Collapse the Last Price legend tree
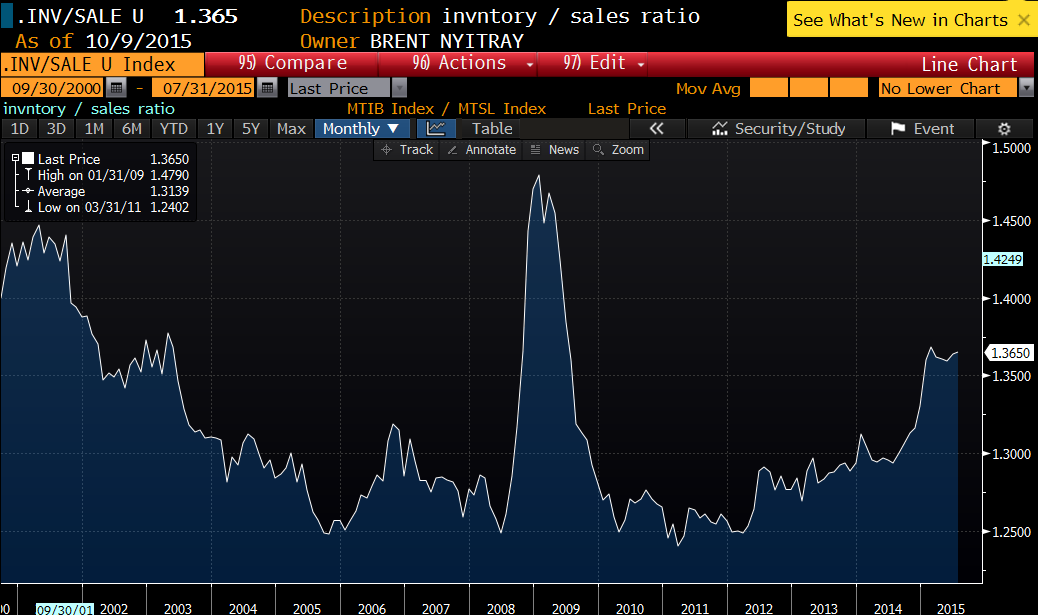Viewport: 1038px width, 615px height. (15, 158)
